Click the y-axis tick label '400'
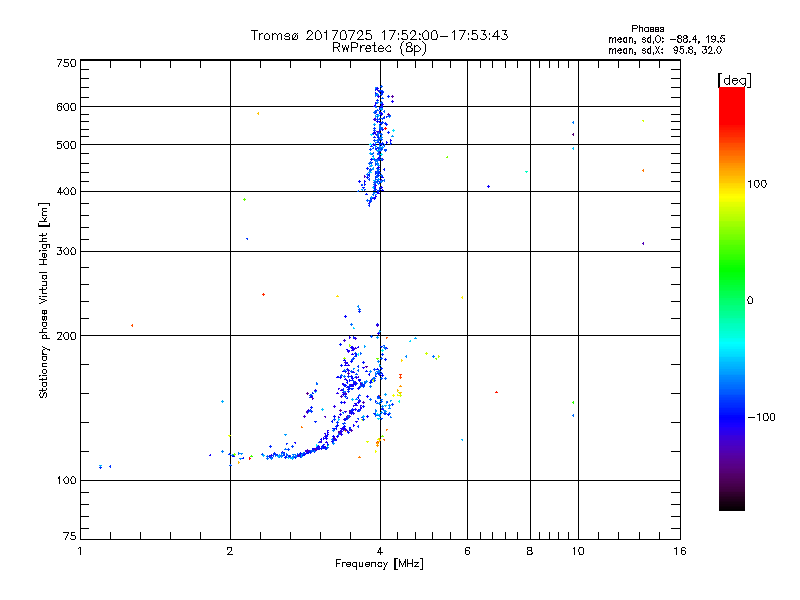This screenshot has width=800, height=600. tap(66, 191)
